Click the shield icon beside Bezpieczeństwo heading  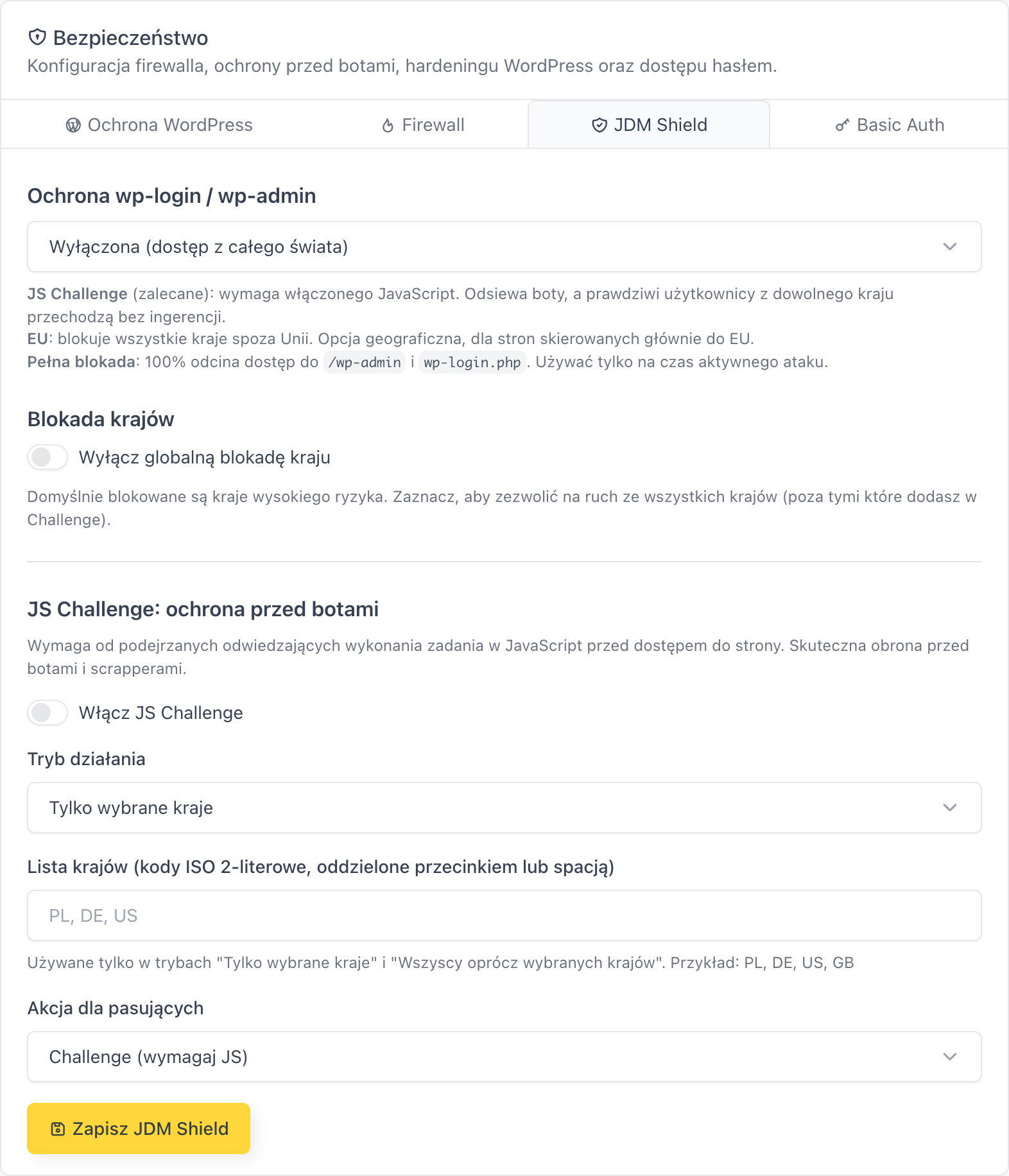[x=37, y=37]
